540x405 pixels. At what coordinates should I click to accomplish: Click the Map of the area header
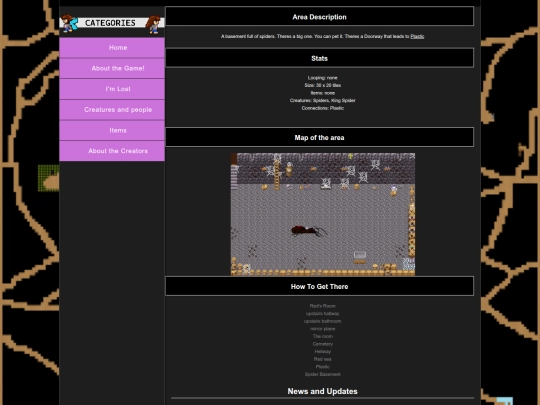click(320, 137)
